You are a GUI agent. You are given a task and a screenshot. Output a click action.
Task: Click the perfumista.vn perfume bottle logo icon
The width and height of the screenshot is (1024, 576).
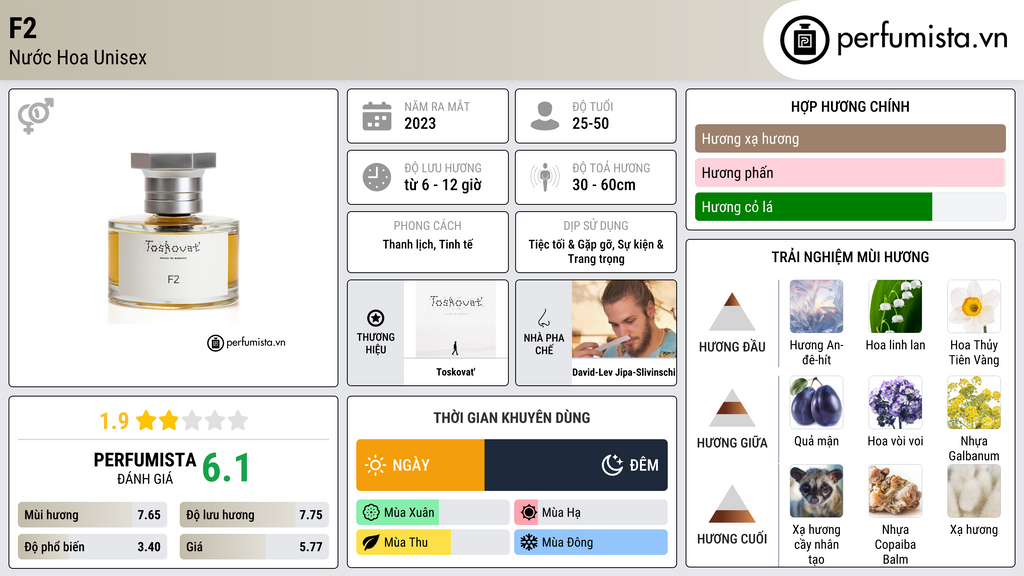[x=804, y=40]
